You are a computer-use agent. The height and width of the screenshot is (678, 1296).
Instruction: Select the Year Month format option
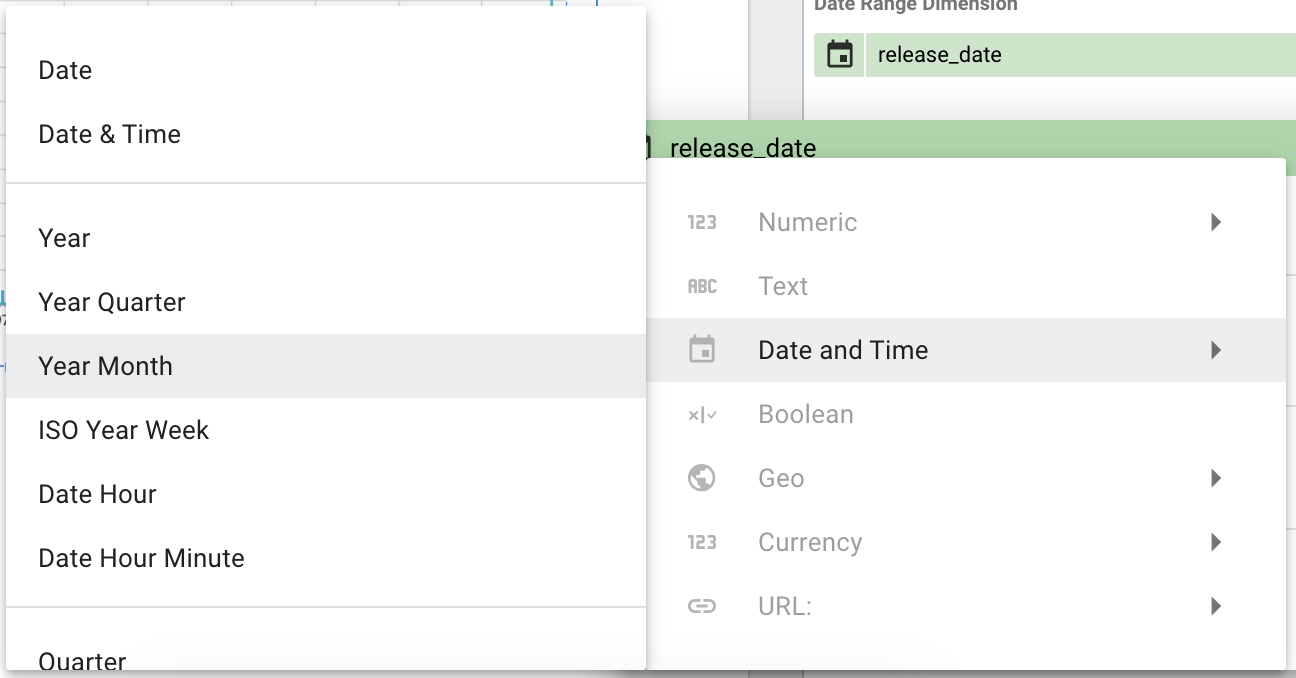pyautogui.click(x=105, y=366)
